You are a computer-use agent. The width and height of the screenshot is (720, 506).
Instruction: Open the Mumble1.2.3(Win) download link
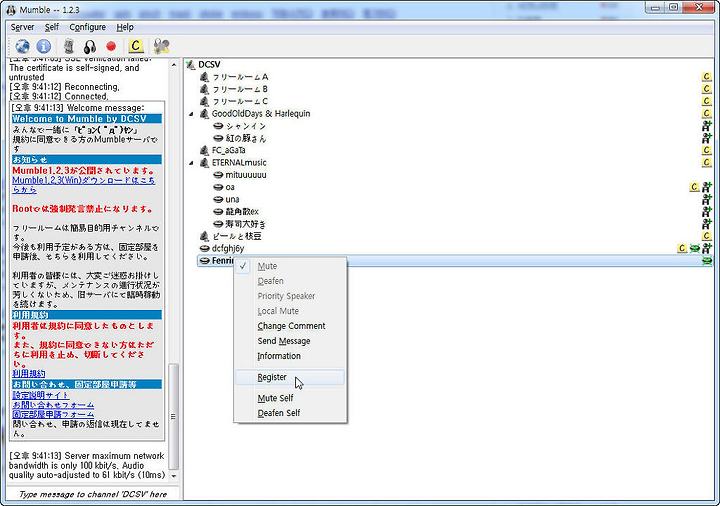pos(83,185)
